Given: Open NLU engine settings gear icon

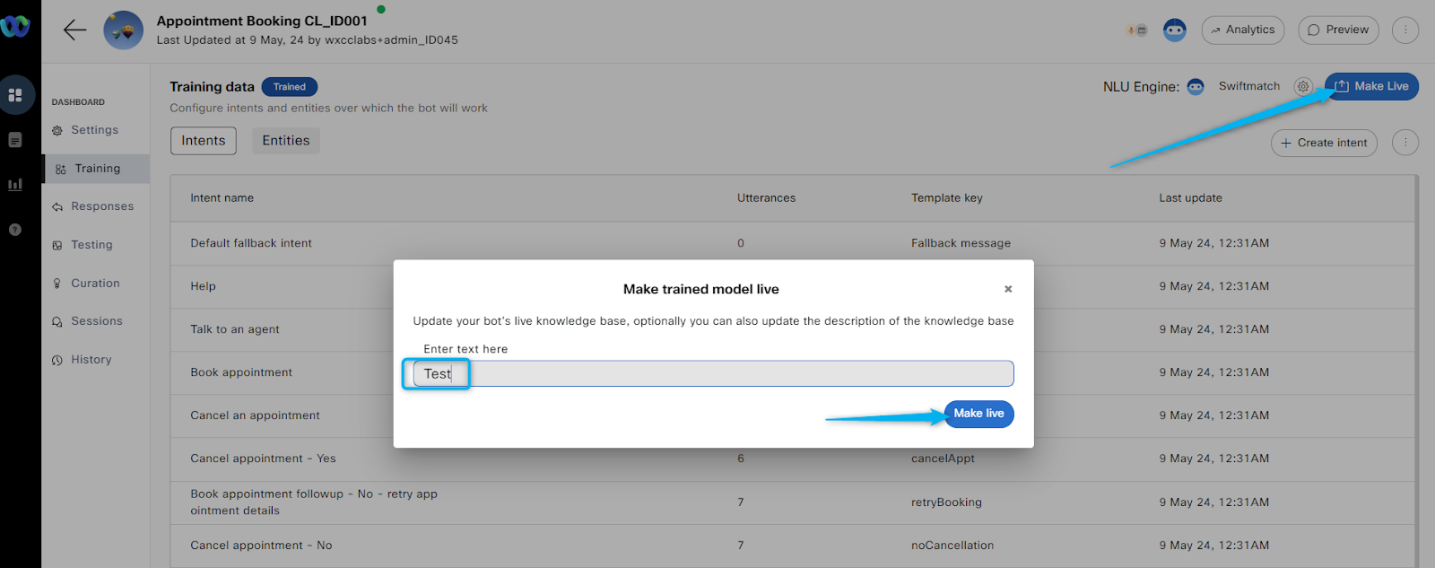Looking at the screenshot, I should pyautogui.click(x=1303, y=87).
